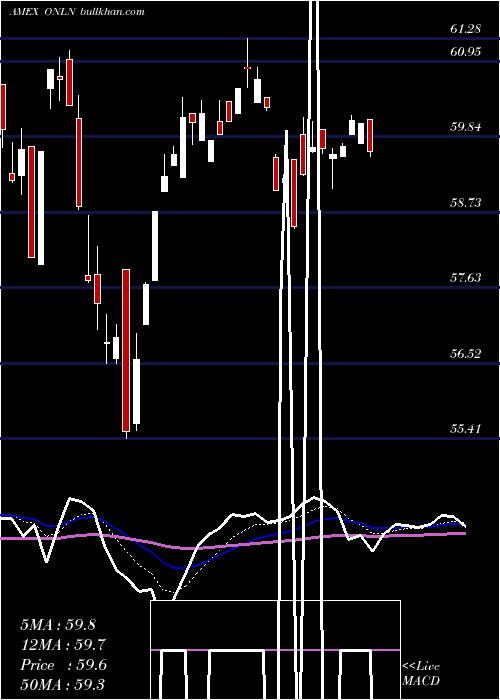Viewport: 500px width, 700px height.
Task: Select the 56.52 price level label
Action: [x=466, y=354]
